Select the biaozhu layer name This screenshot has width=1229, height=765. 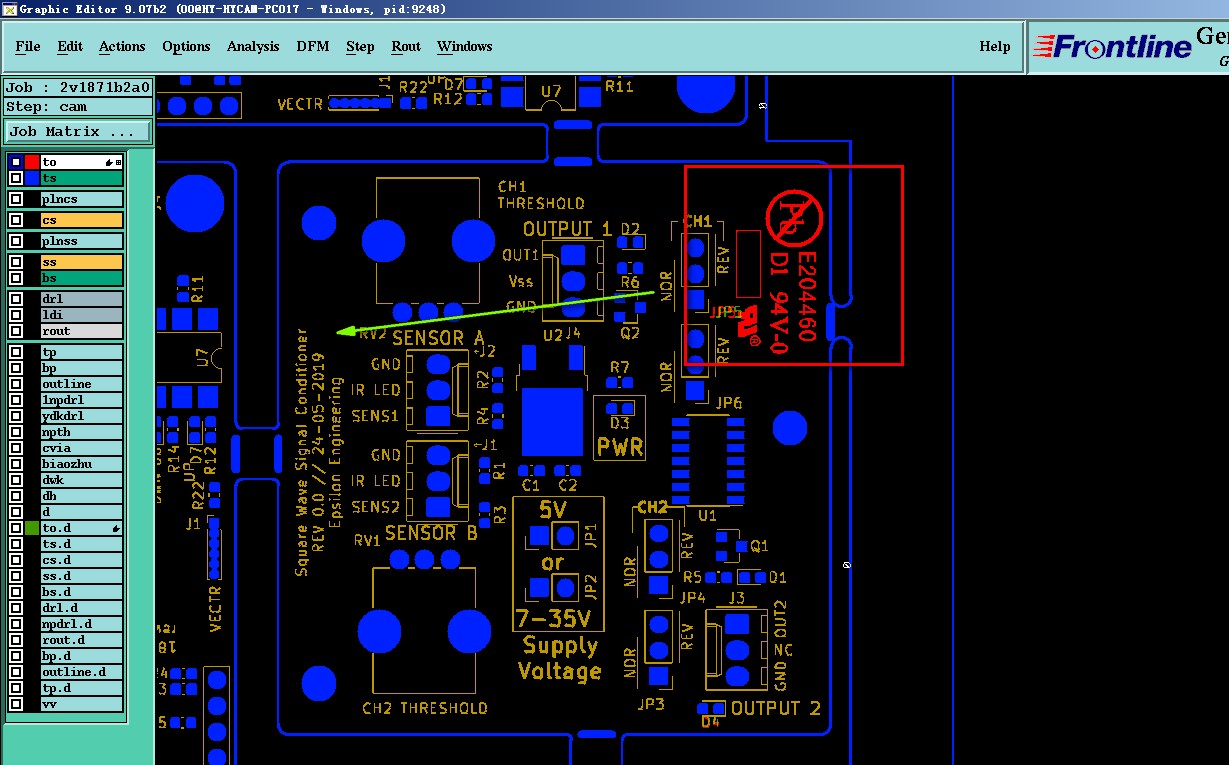pos(82,464)
